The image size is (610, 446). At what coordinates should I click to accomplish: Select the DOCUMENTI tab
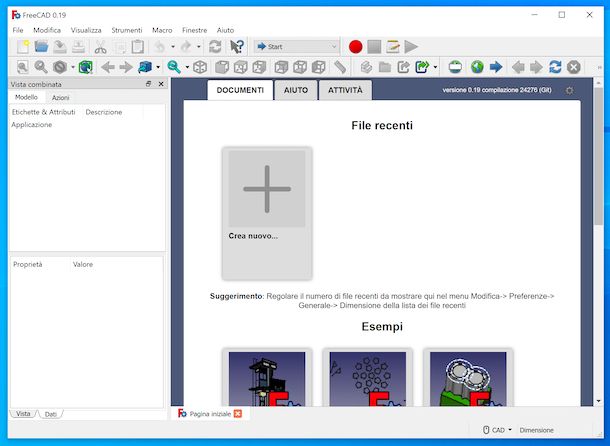coord(240,90)
